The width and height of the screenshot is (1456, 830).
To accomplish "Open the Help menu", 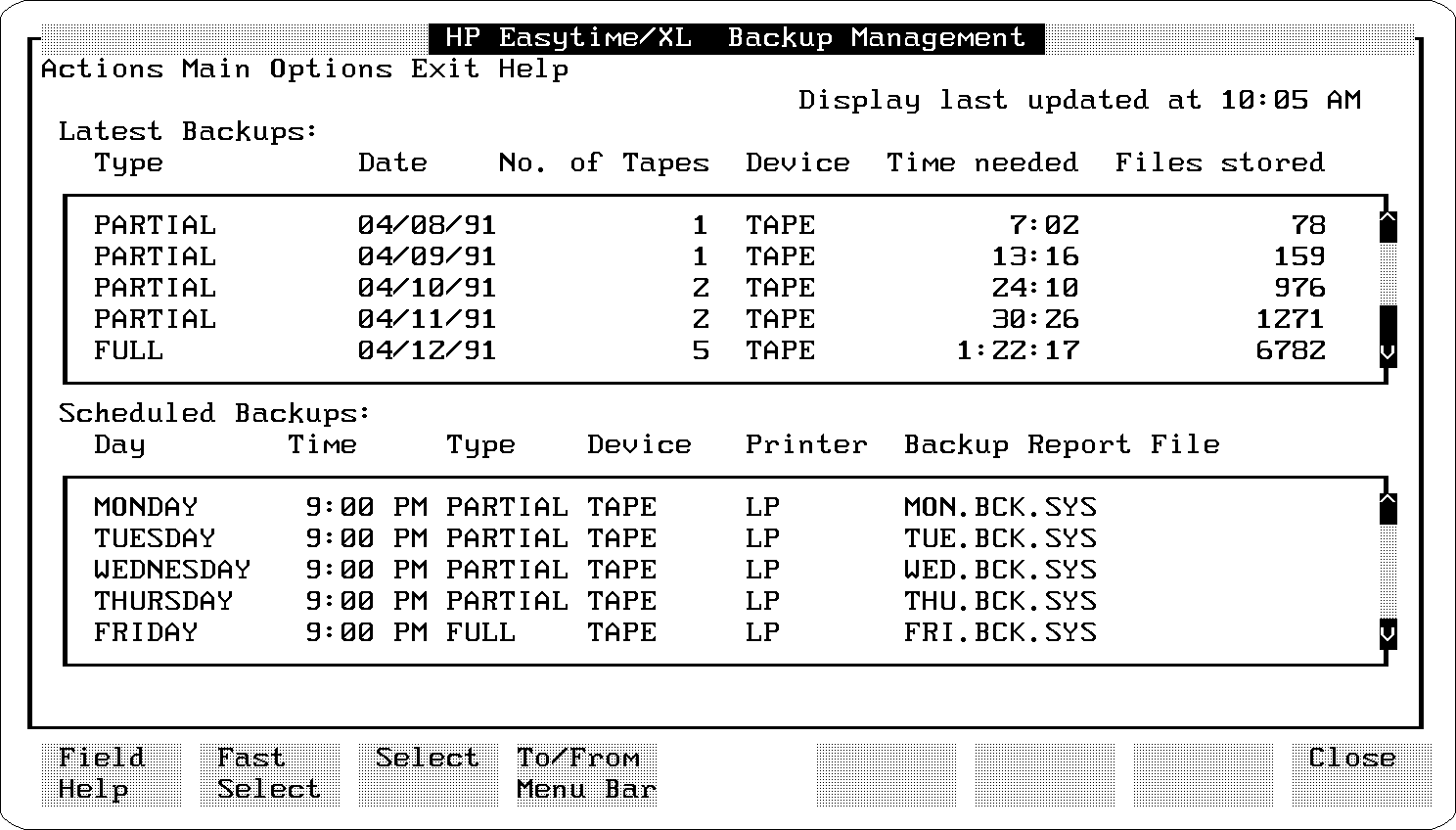I will [x=532, y=69].
